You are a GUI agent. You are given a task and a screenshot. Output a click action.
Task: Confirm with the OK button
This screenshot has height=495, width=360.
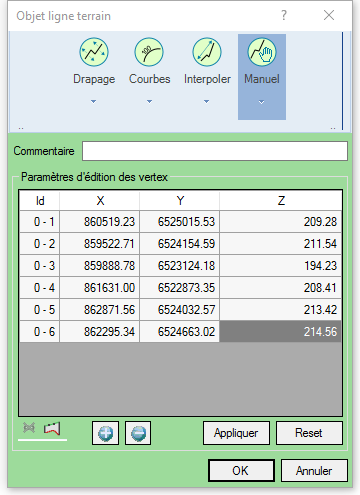[x=241, y=470]
